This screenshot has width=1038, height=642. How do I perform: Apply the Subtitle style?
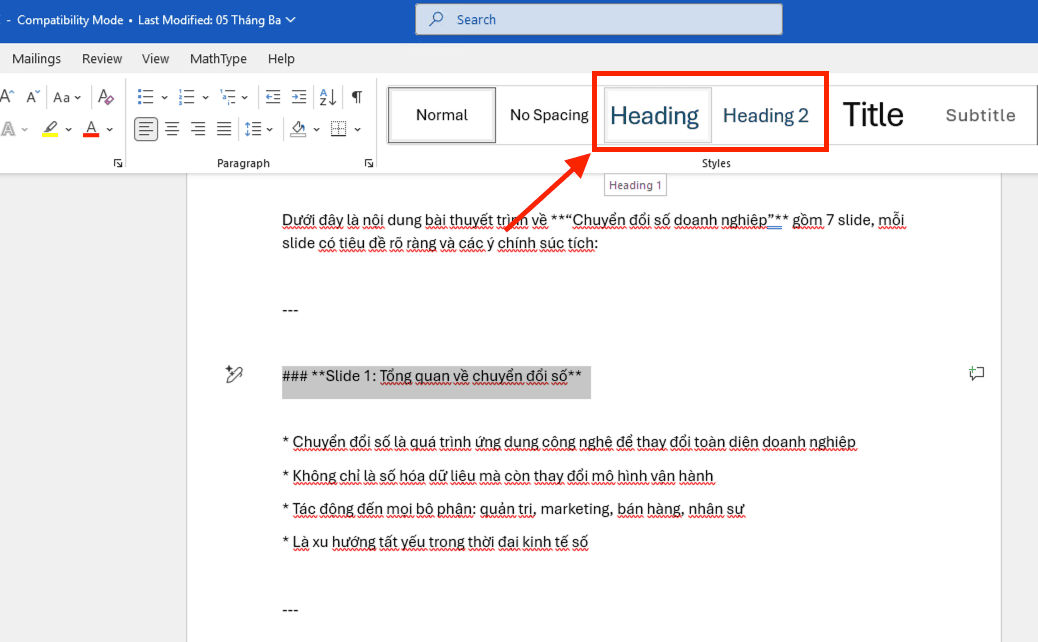980,115
